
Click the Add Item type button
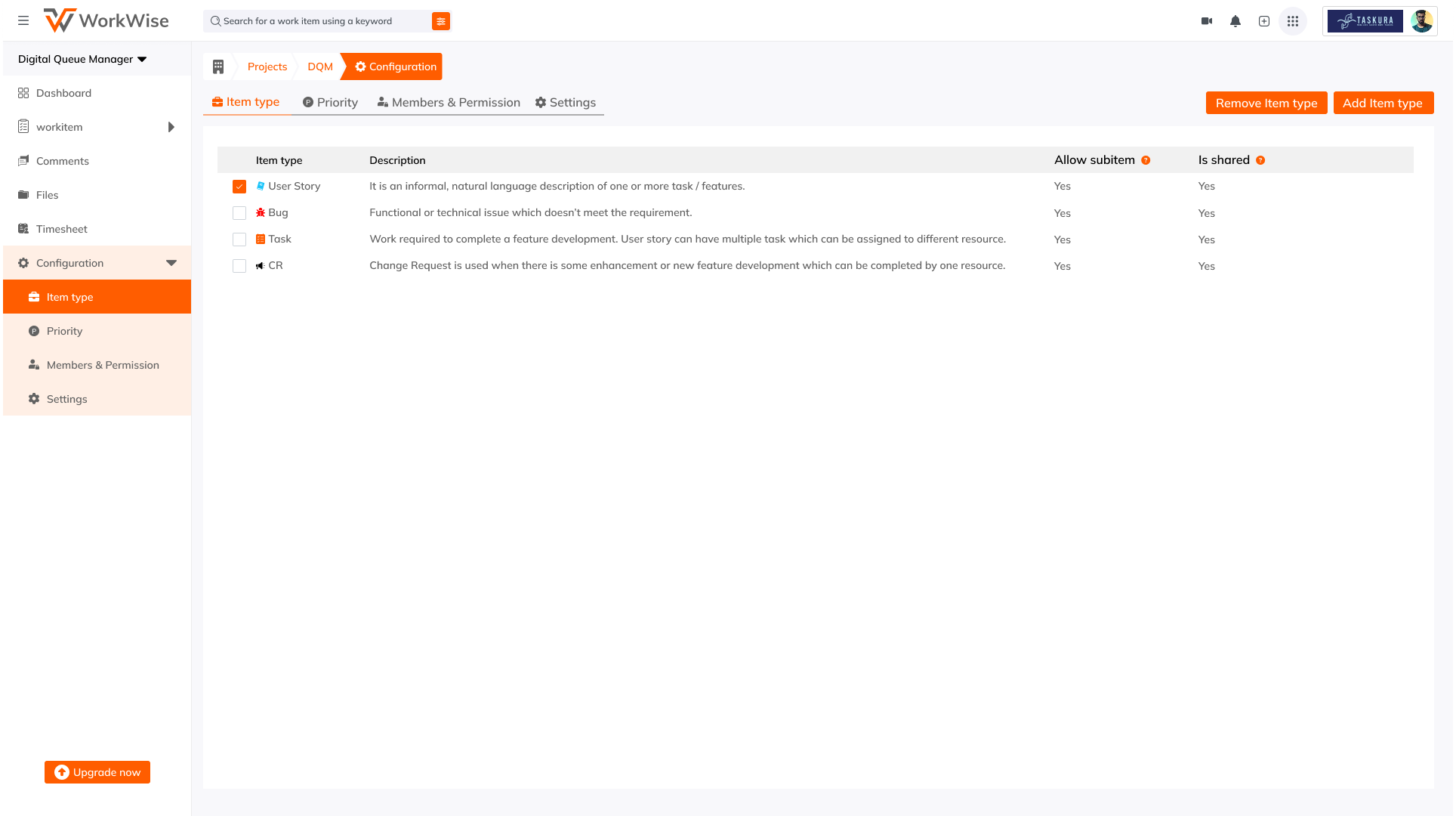tap(1383, 104)
